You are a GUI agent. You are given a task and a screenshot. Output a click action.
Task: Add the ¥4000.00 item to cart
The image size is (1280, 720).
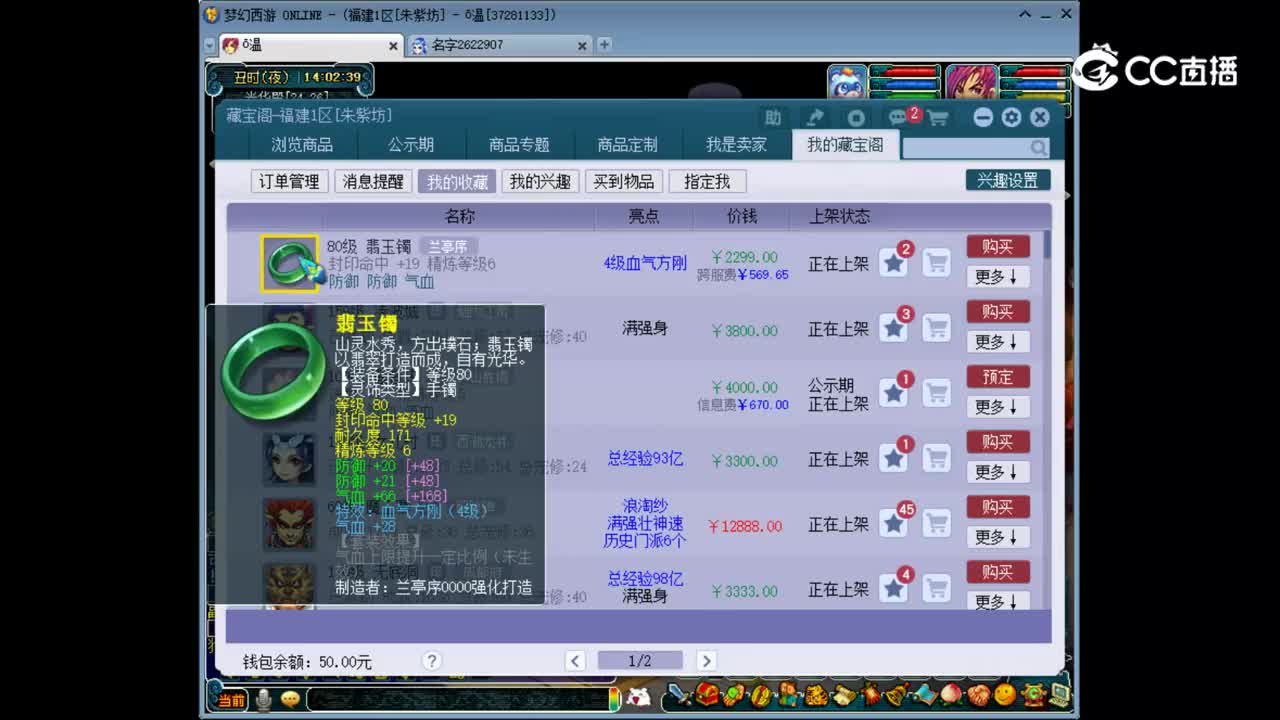(936, 393)
